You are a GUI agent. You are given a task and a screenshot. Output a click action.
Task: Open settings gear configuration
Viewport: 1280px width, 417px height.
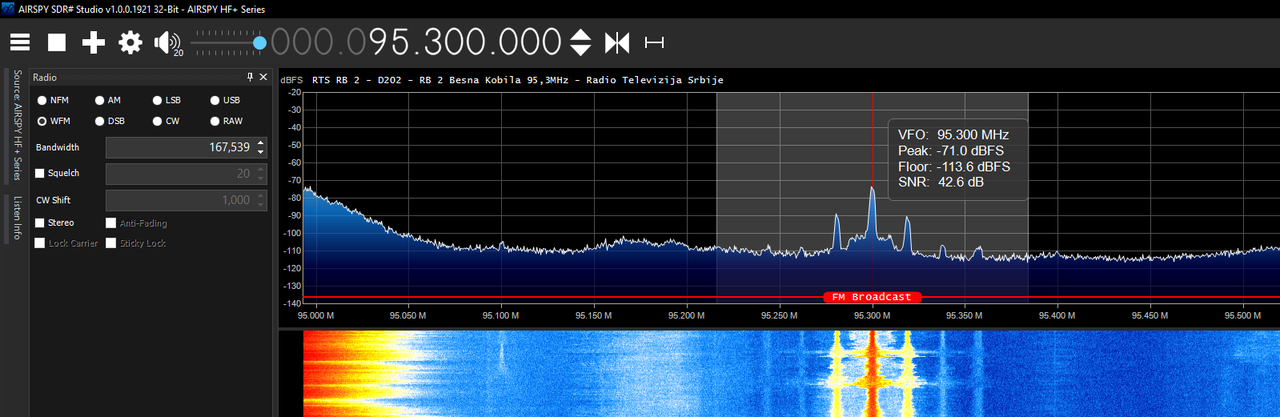point(131,42)
